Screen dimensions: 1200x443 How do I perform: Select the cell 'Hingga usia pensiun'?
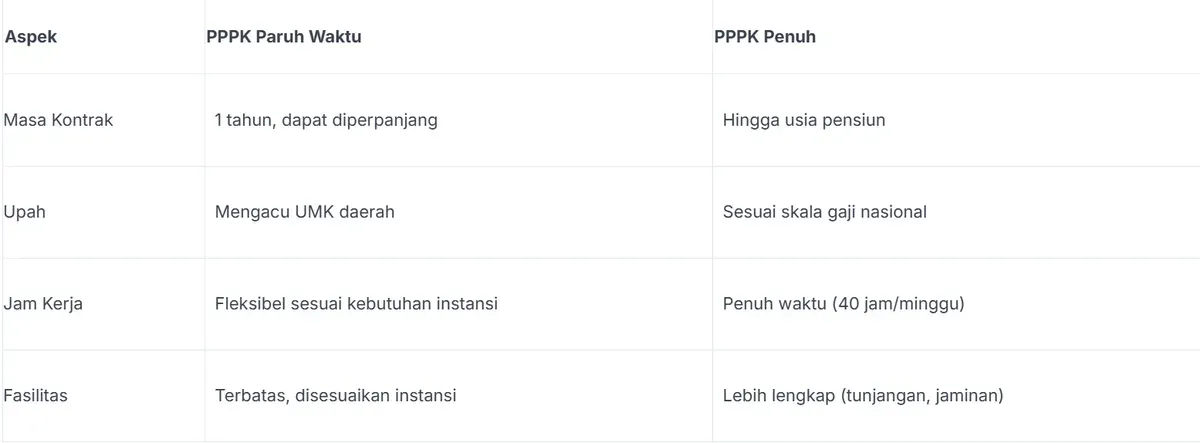coord(804,120)
